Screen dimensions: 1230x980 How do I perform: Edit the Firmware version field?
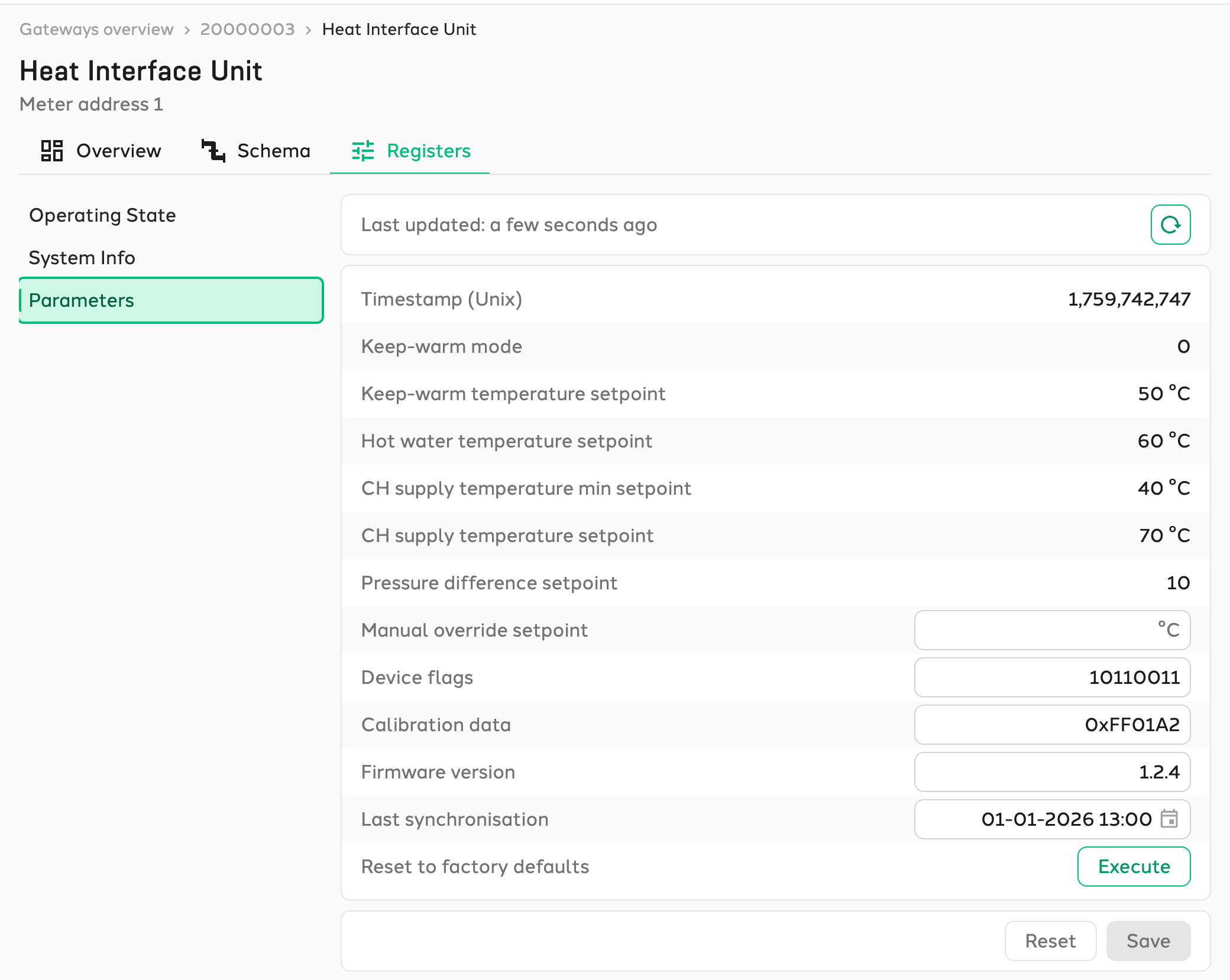[1052, 772]
